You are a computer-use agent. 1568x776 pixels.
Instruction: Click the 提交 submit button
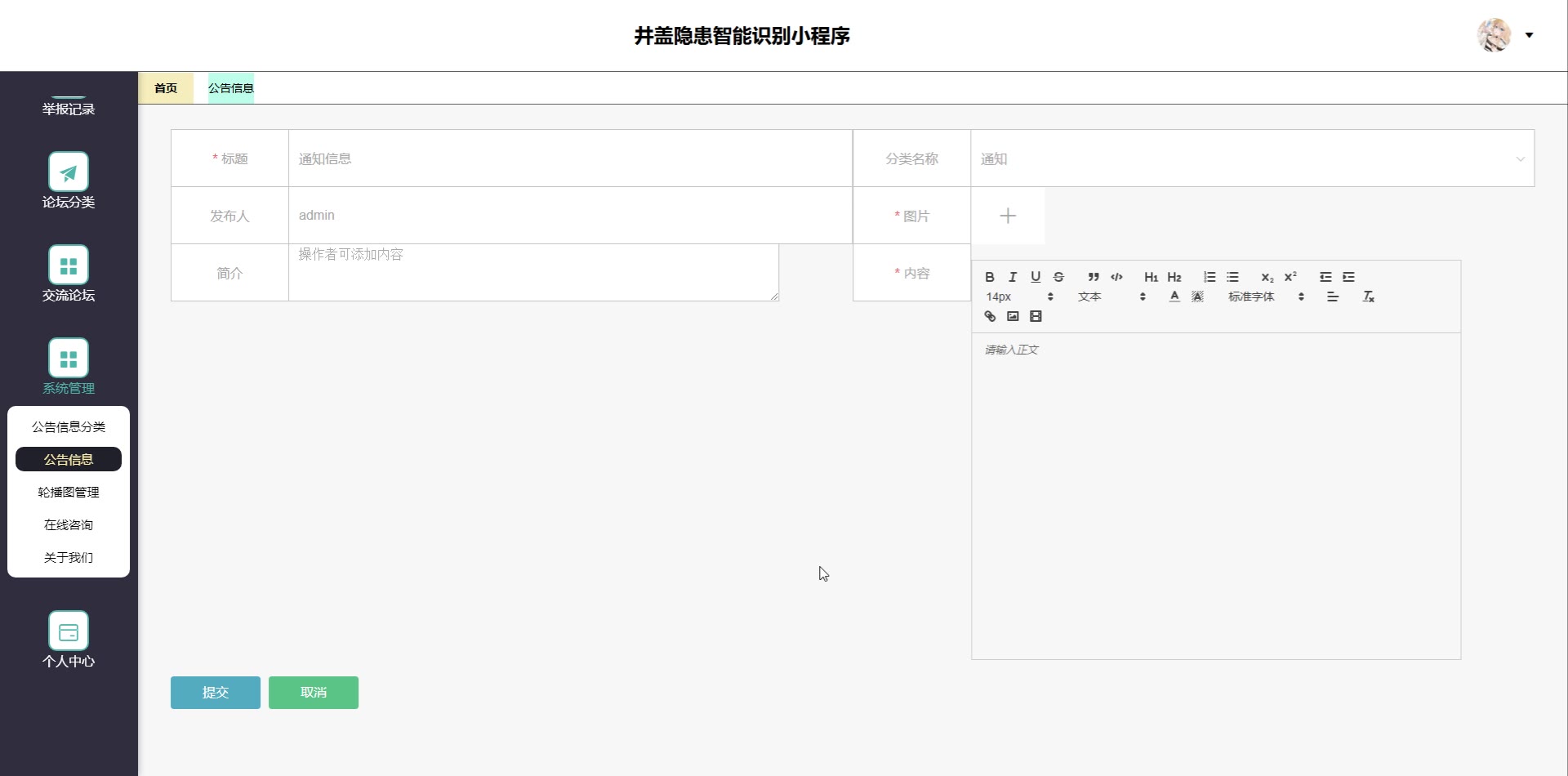216,693
